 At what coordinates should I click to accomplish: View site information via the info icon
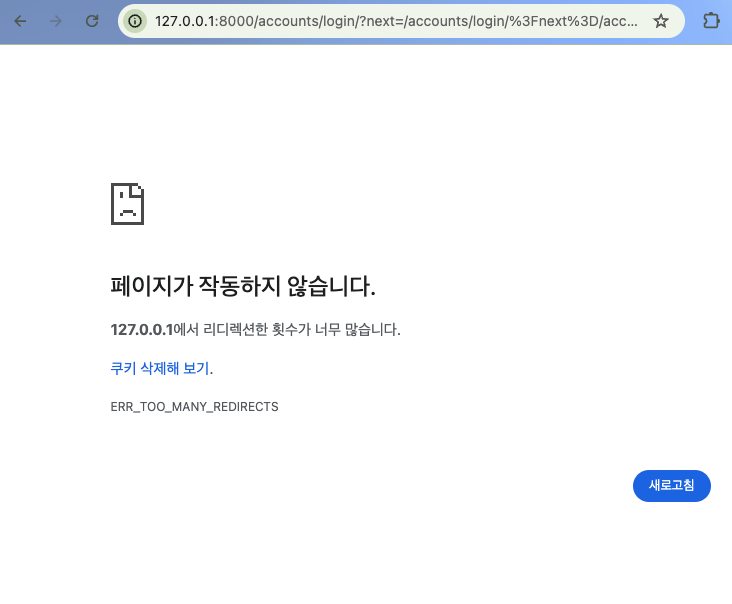coord(135,21)
